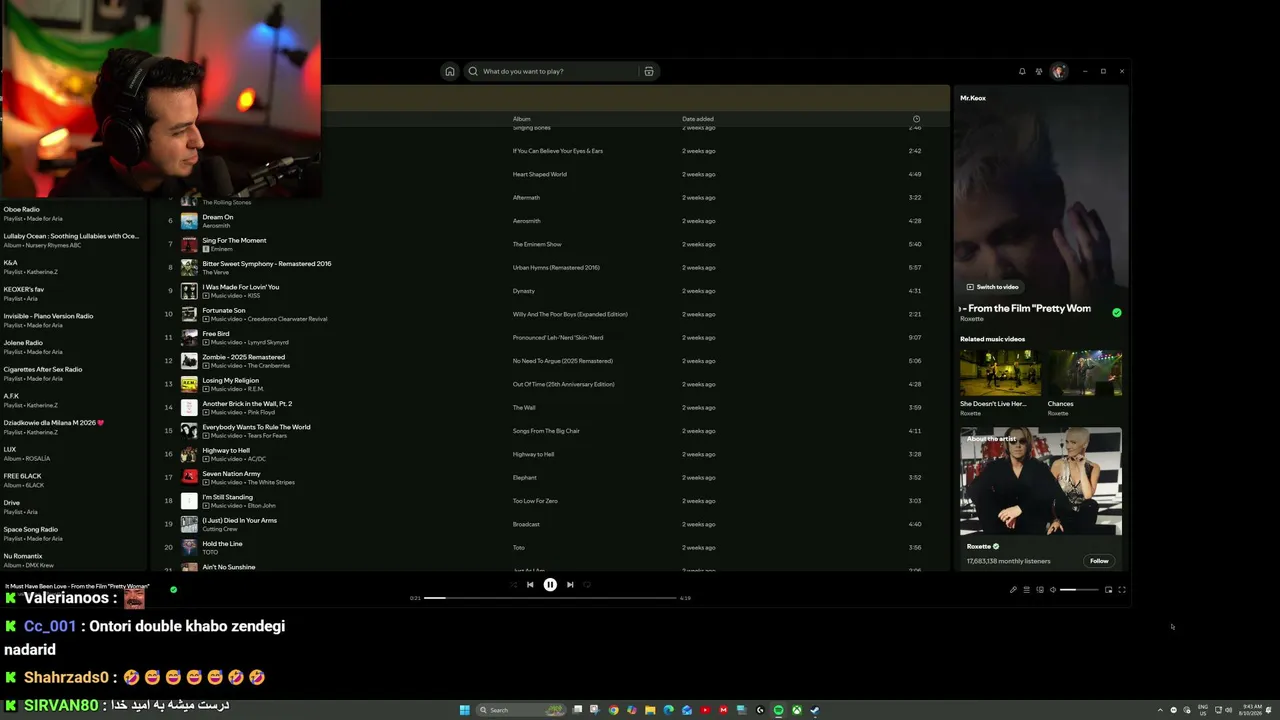Open the Browse icon in search bar
Viewport: 1280px width, 720px height.
(649, 71)
